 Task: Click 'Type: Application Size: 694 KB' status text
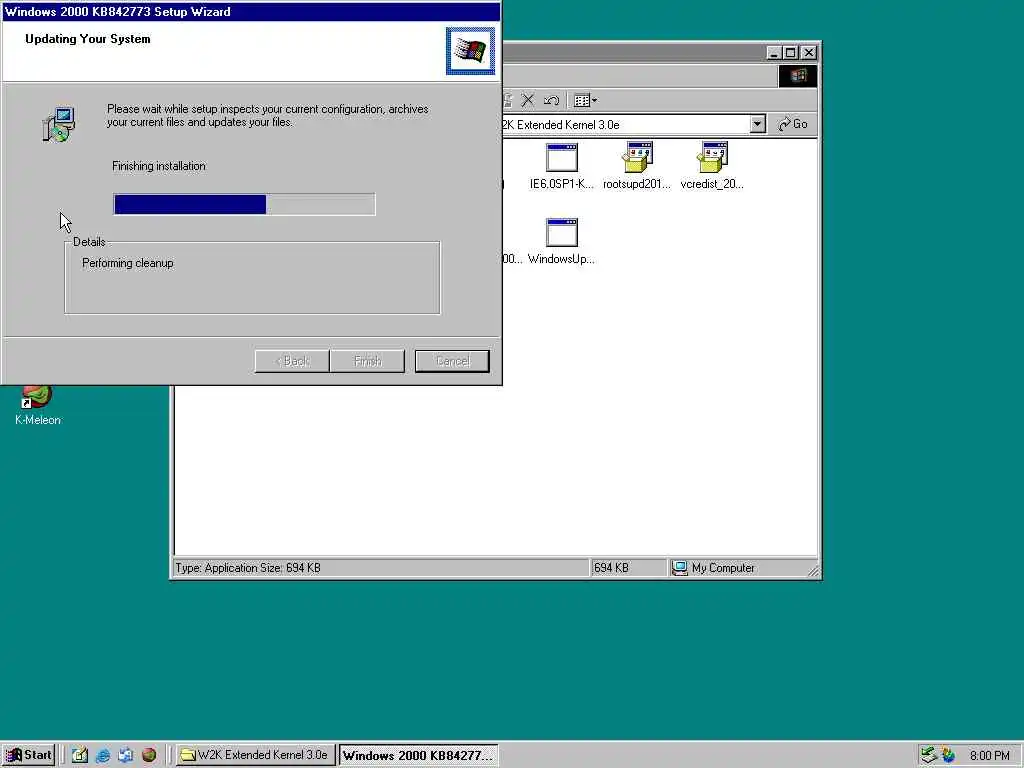coord(248,568)
